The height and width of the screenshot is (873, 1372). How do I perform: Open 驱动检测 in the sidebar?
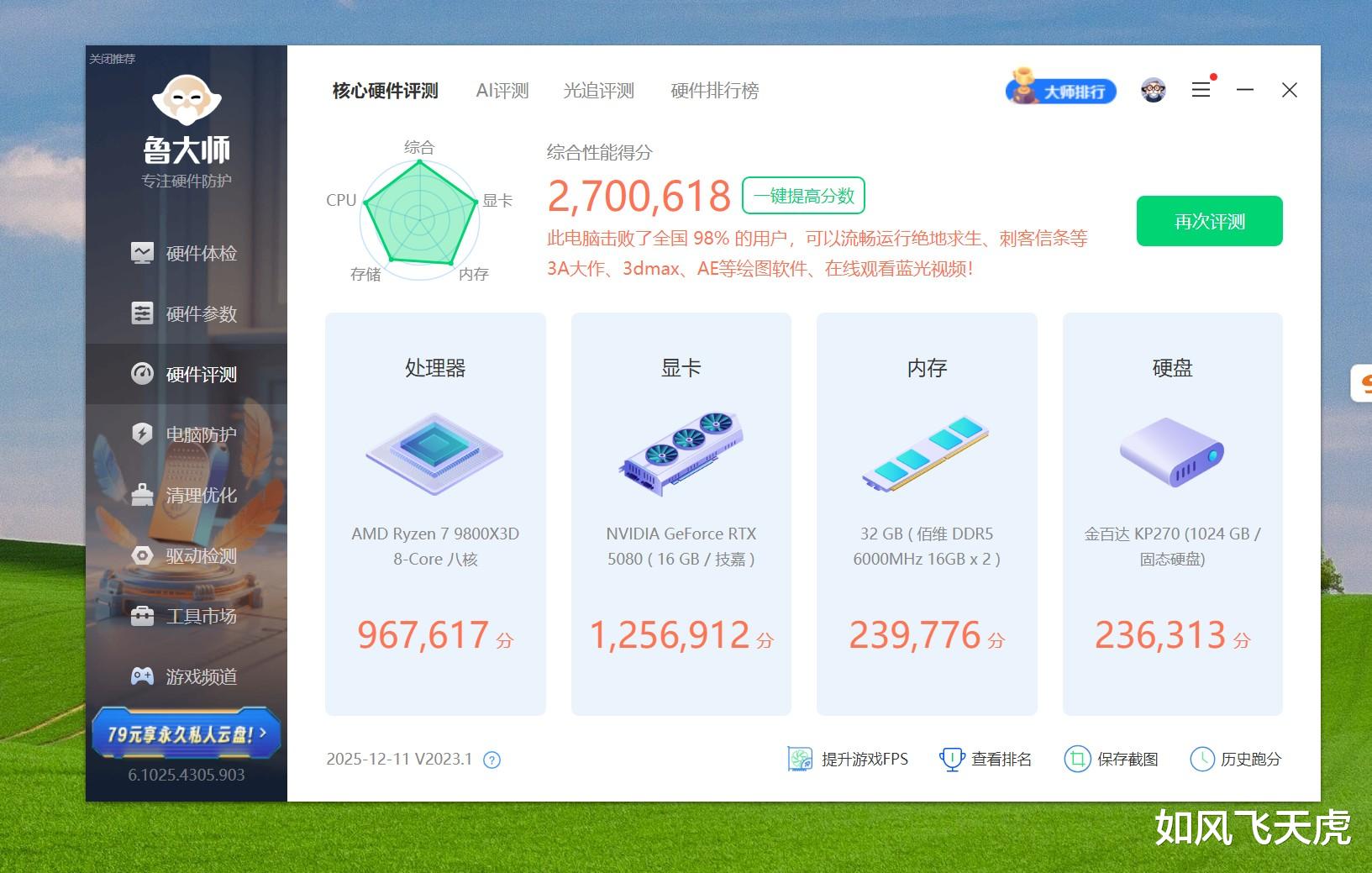tap(186, 555)
